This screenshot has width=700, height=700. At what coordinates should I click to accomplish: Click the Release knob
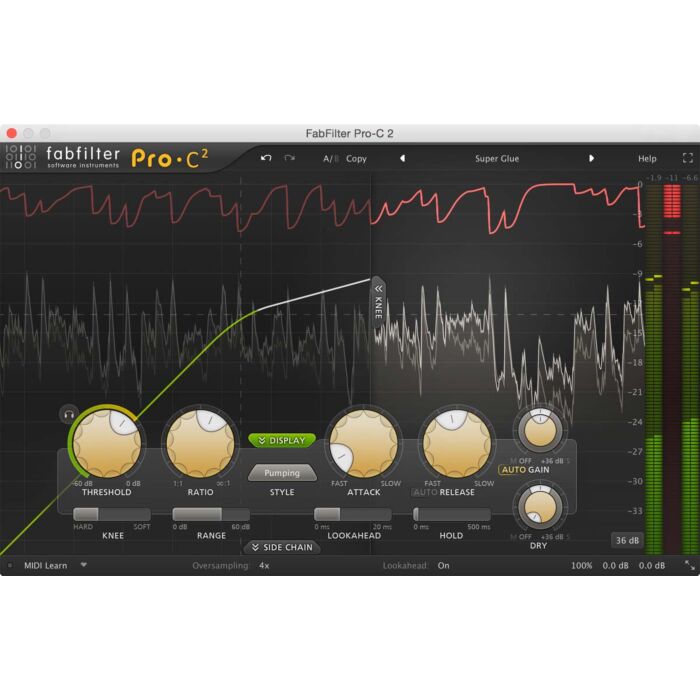(x=457, y=444)
